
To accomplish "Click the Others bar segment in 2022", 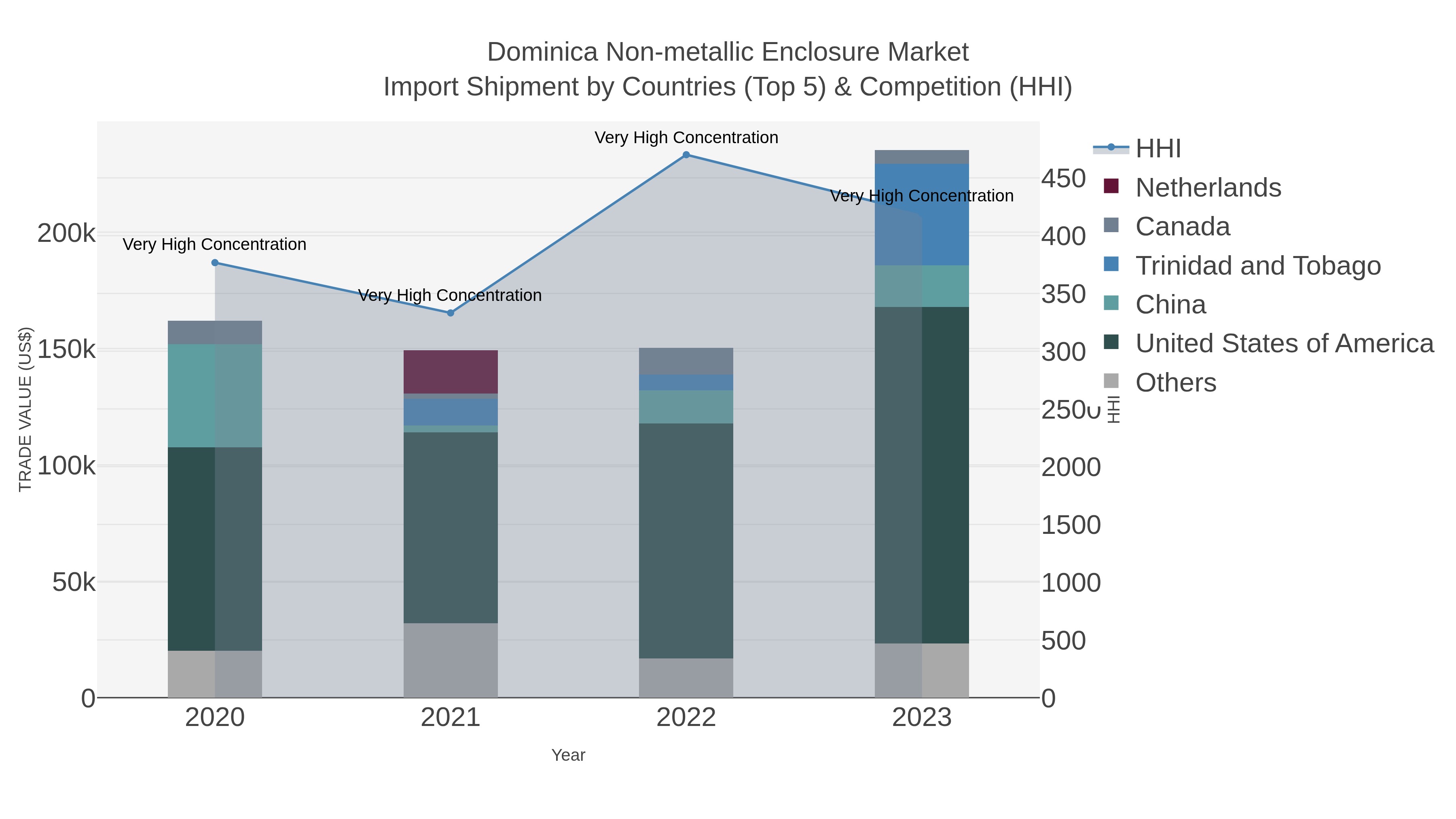I will [x=686, y=678].
